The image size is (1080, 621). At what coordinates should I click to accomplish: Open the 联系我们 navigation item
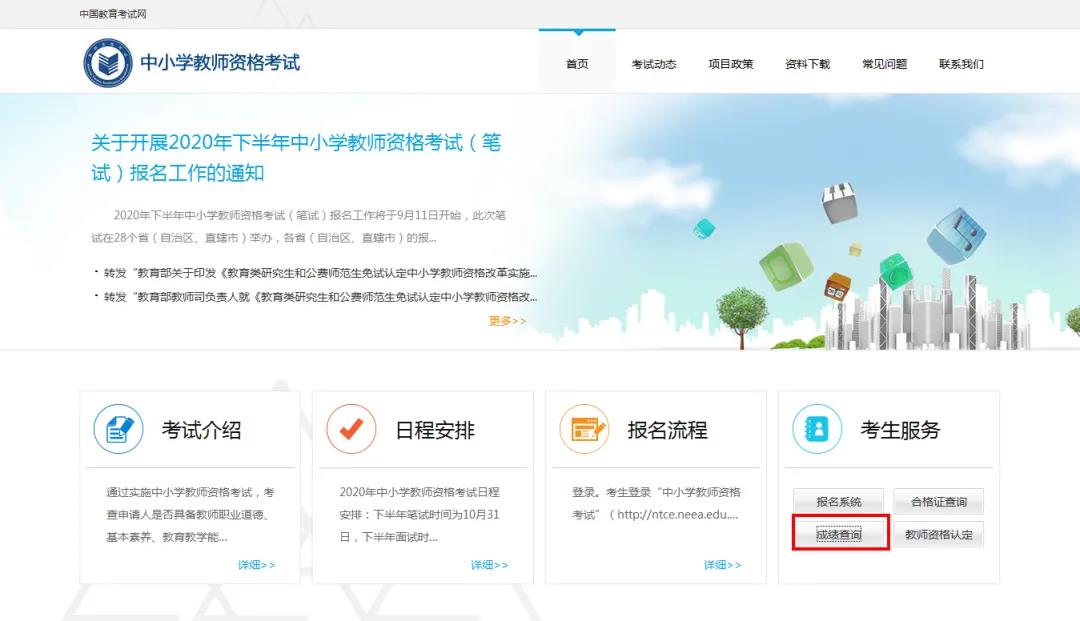961,64
